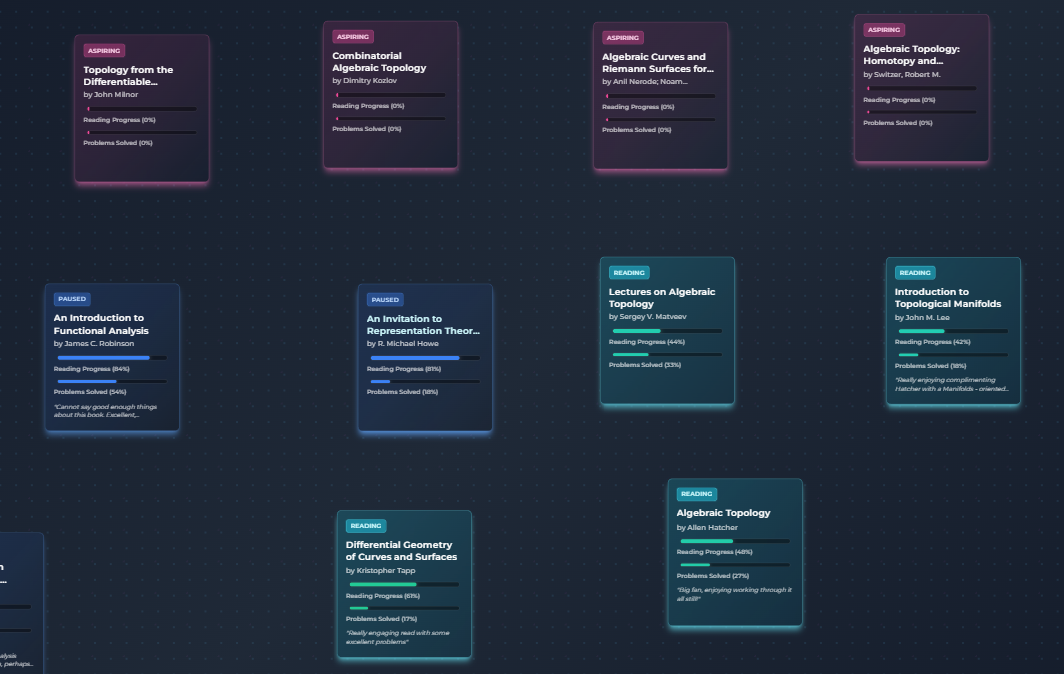Screen dimensions: 1064x674
Task: Open the title 'Combinatorial Algebraic Topology'
Action: coord(379,62)
